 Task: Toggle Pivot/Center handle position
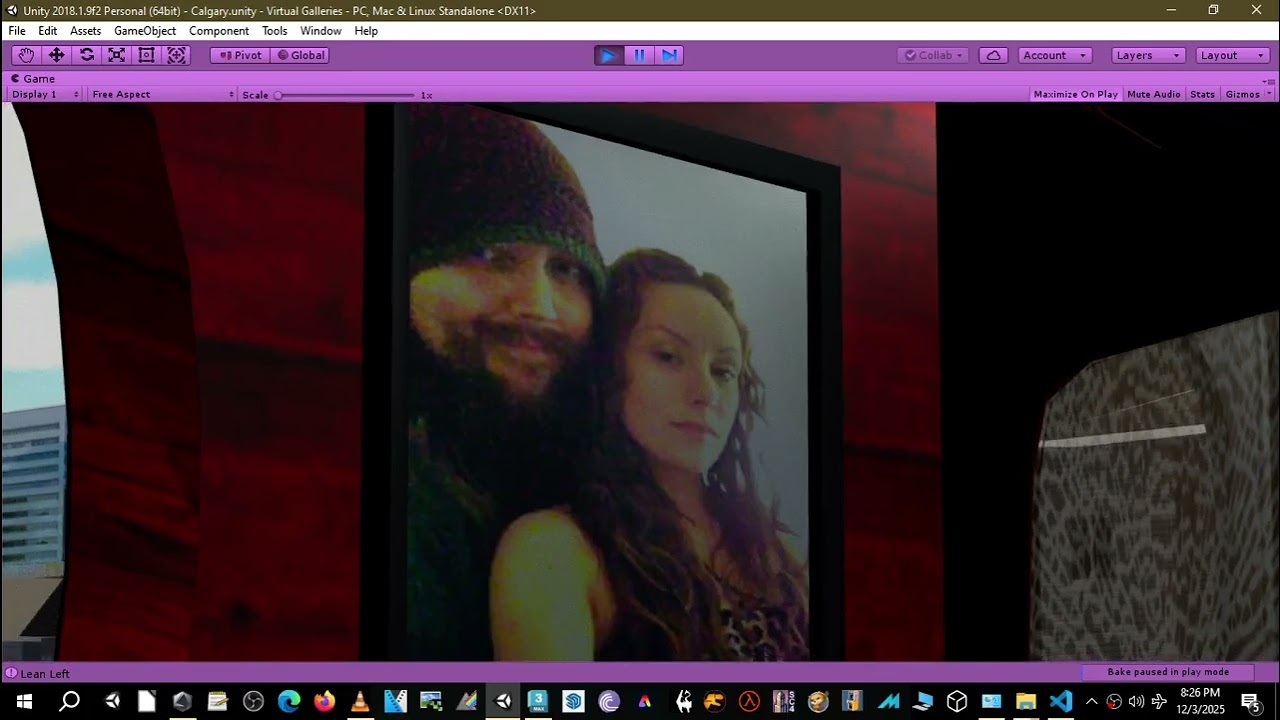(x=240, y=55)
